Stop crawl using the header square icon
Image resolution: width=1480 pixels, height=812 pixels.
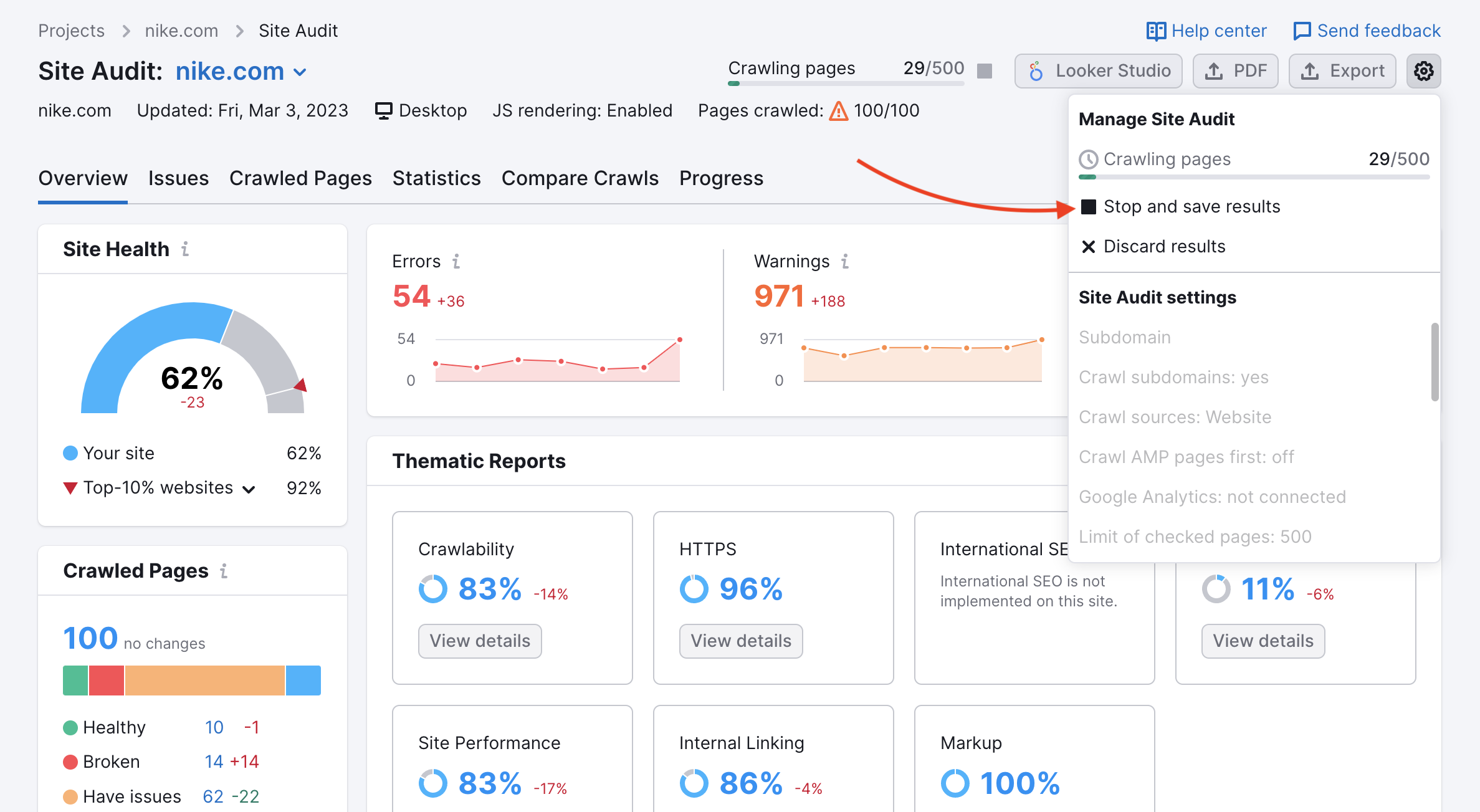[x=985, y=70]
